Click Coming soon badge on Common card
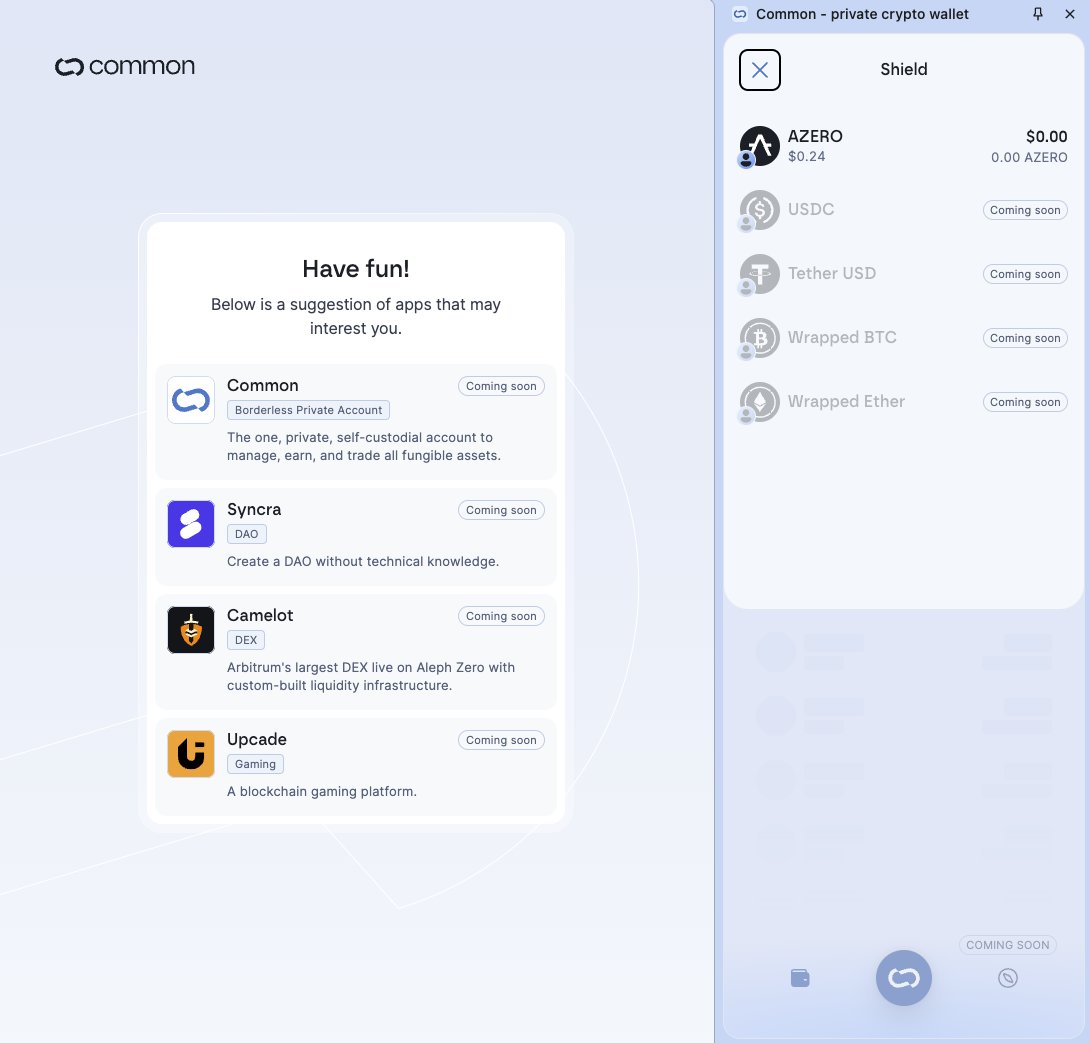The width and height of the screenshot is (1090, 1043). click(x=501, y=386)
